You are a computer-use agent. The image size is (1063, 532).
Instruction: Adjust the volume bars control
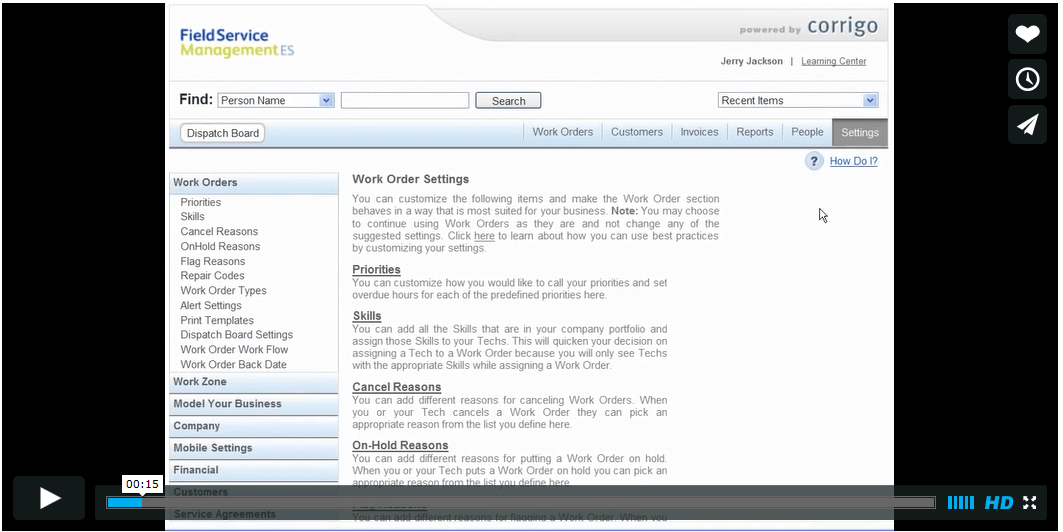click(x=961, y=503)
